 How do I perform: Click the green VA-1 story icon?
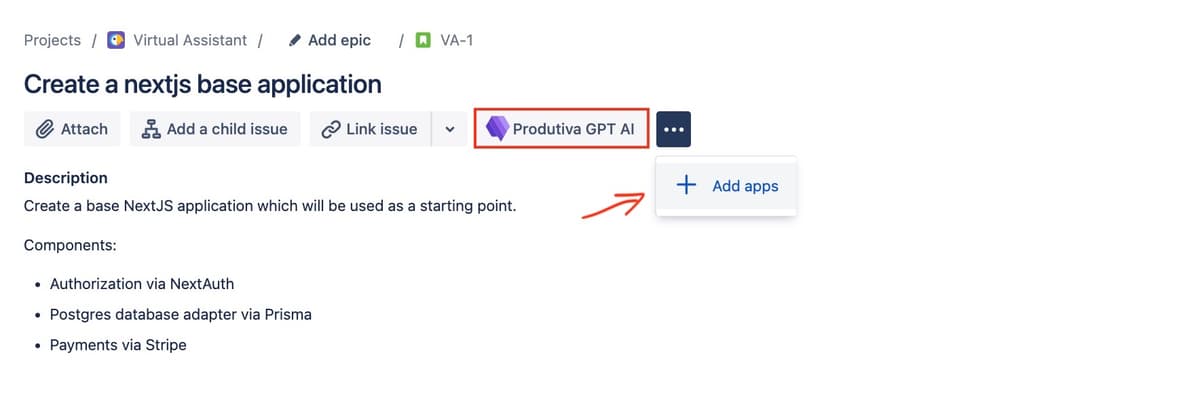click(424, 41)
